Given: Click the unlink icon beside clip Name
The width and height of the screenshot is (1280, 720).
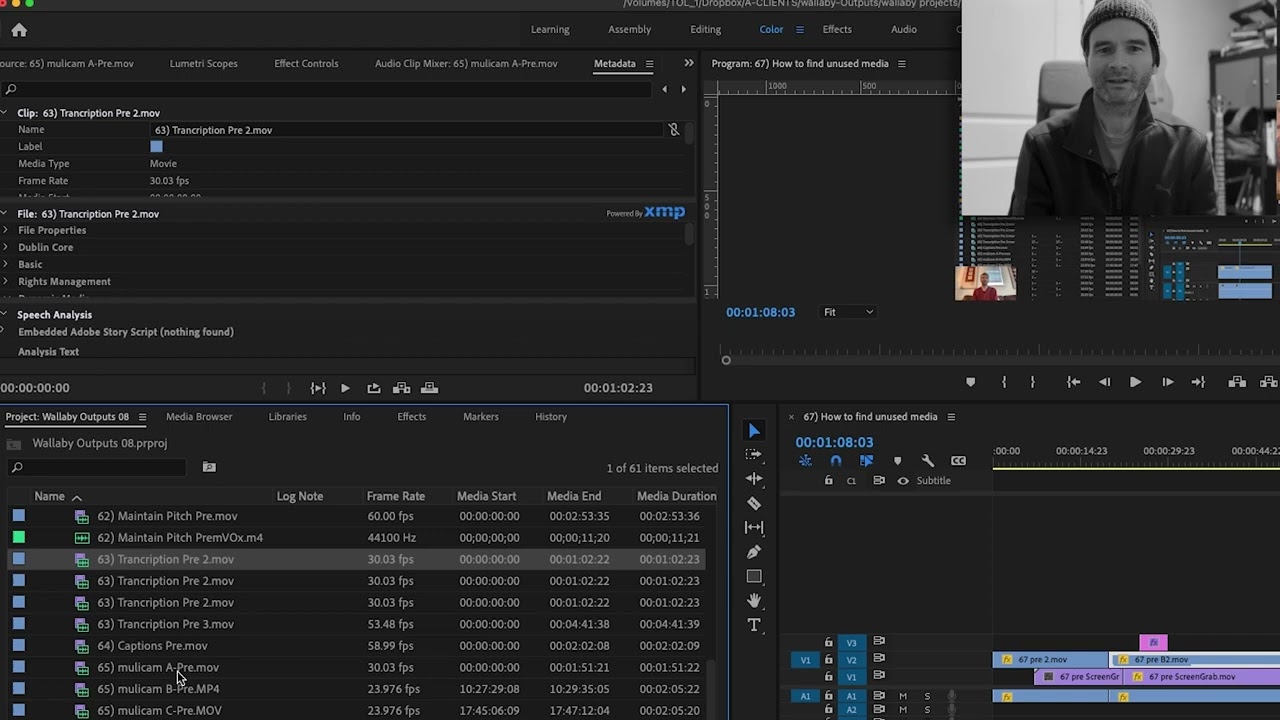Looking at the screenshot, I should 674,130.
